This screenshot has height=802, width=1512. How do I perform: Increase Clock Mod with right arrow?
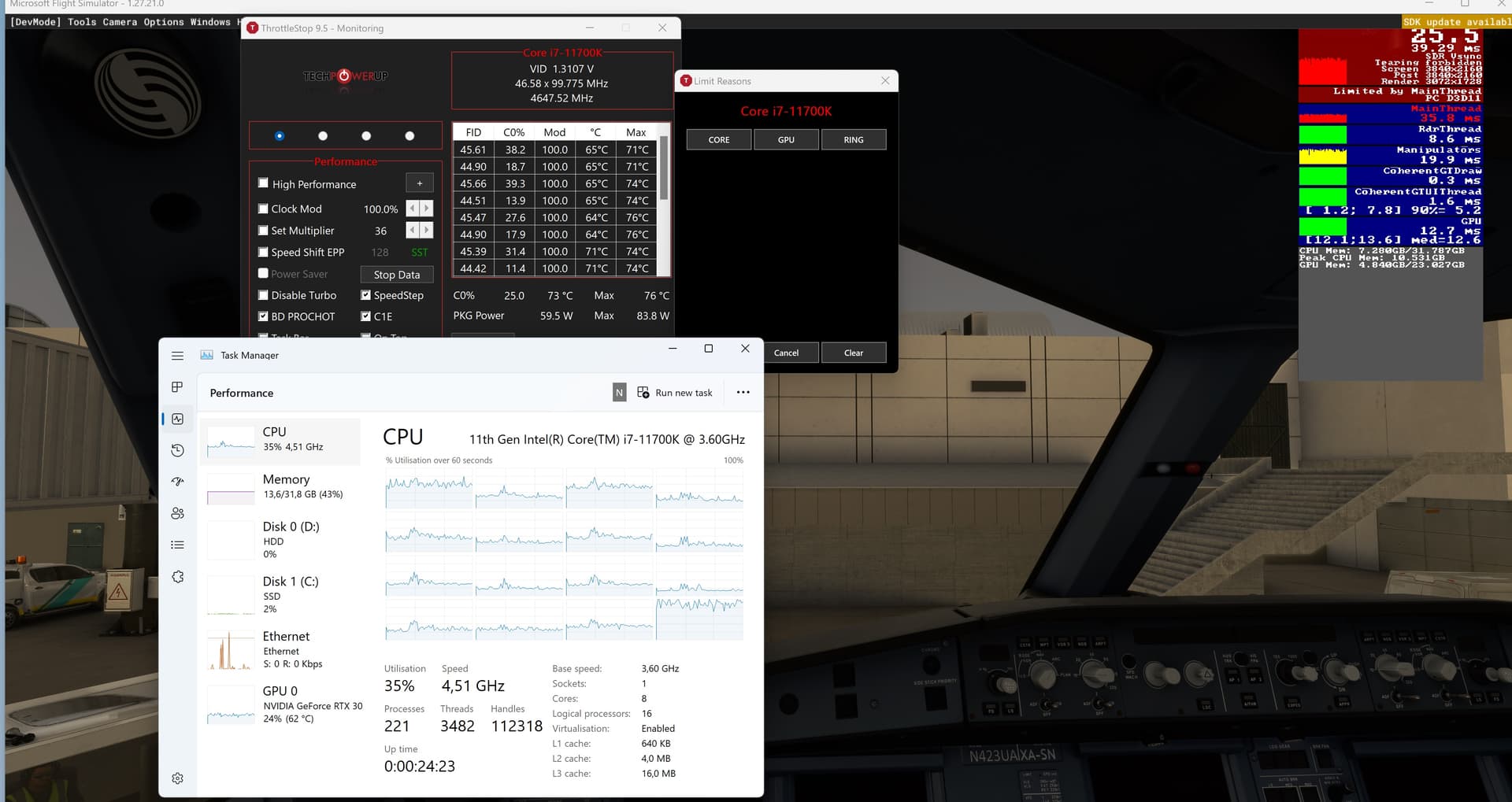[427, 209]
